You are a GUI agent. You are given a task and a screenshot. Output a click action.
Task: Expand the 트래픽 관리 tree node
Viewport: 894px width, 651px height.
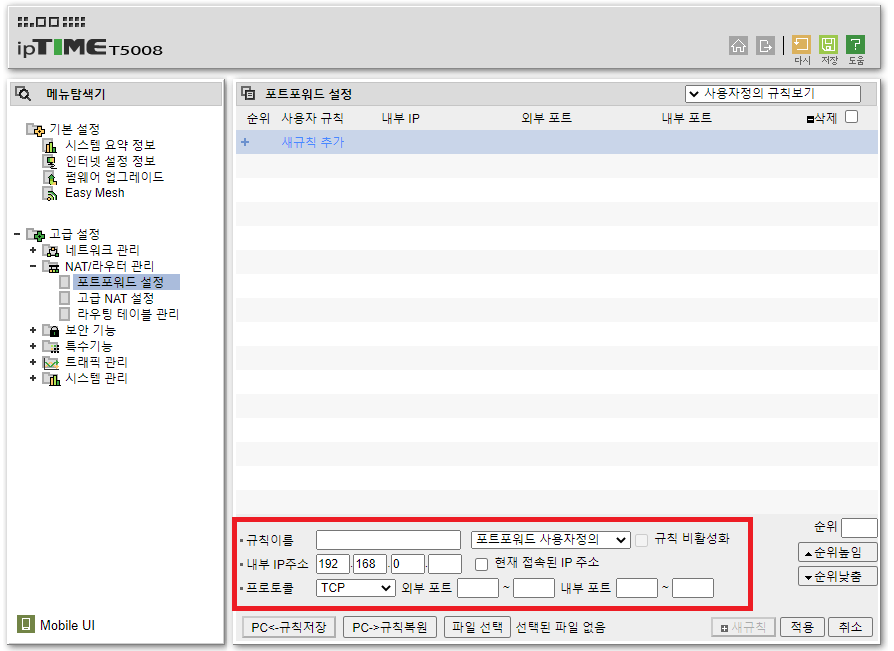pos(33,362)
